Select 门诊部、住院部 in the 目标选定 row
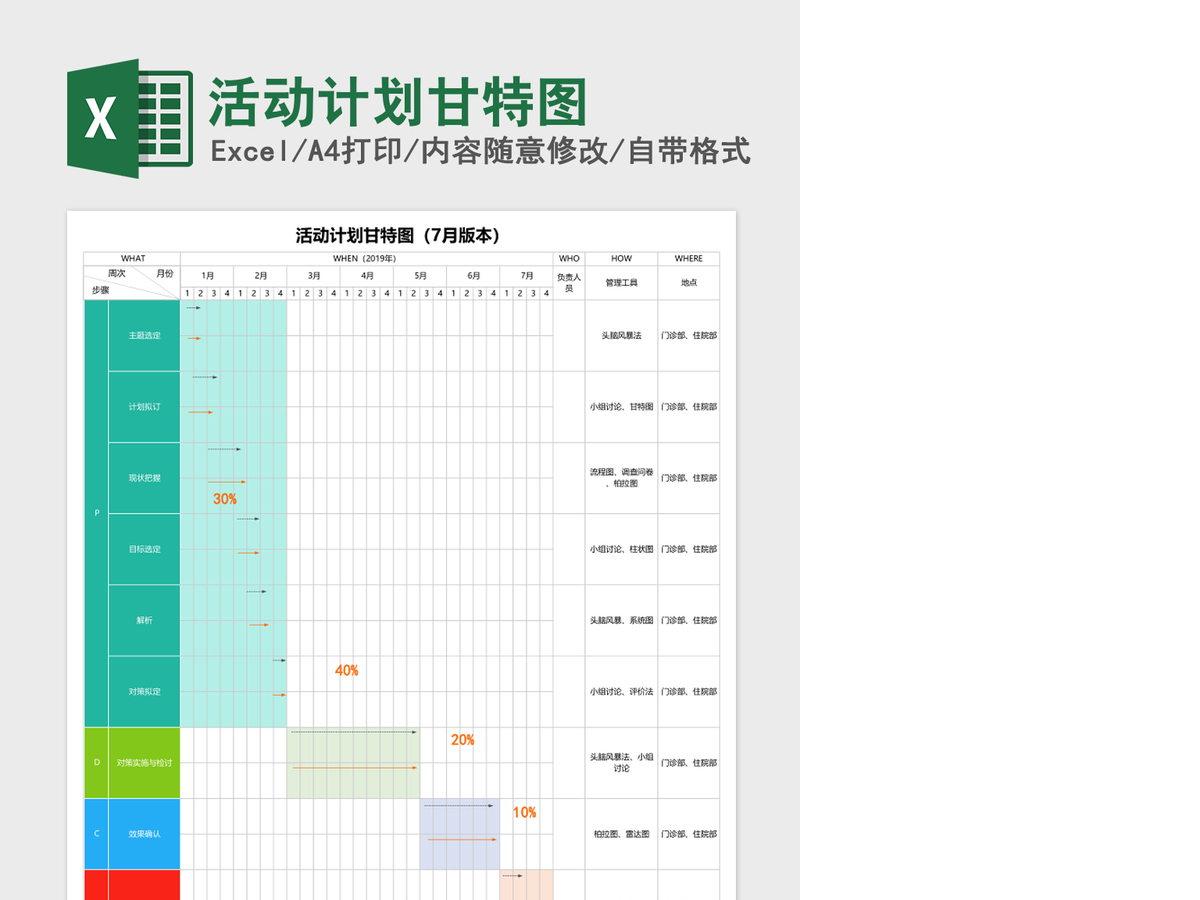 point(689,549)
